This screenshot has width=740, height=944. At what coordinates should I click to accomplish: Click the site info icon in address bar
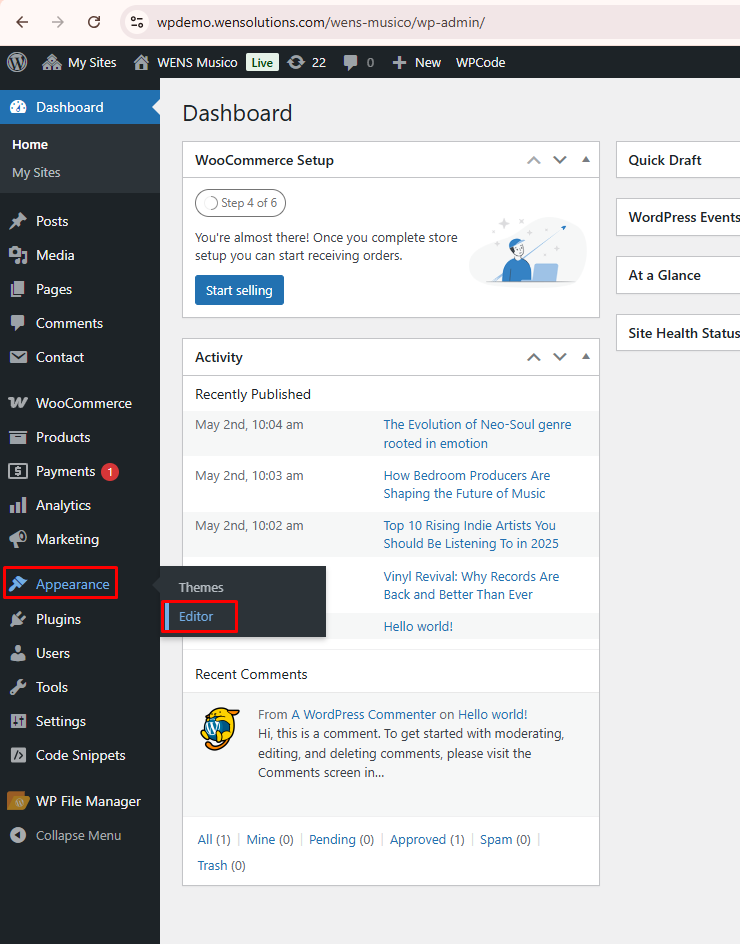[137, 22]
